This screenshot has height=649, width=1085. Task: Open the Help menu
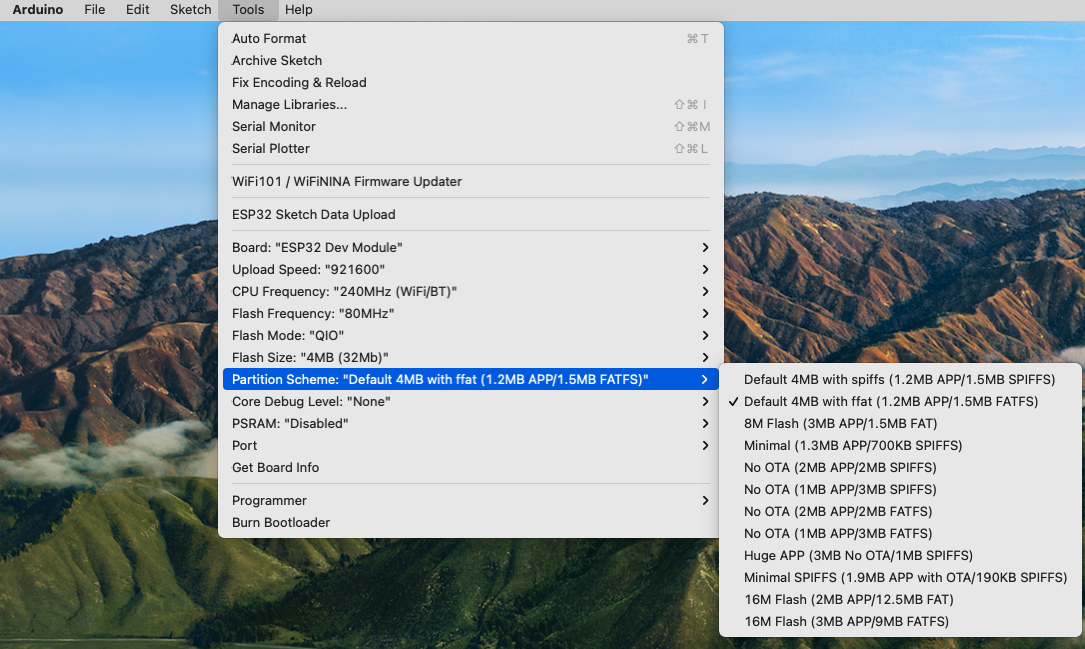pyautogui.click(x=299, y=10)
